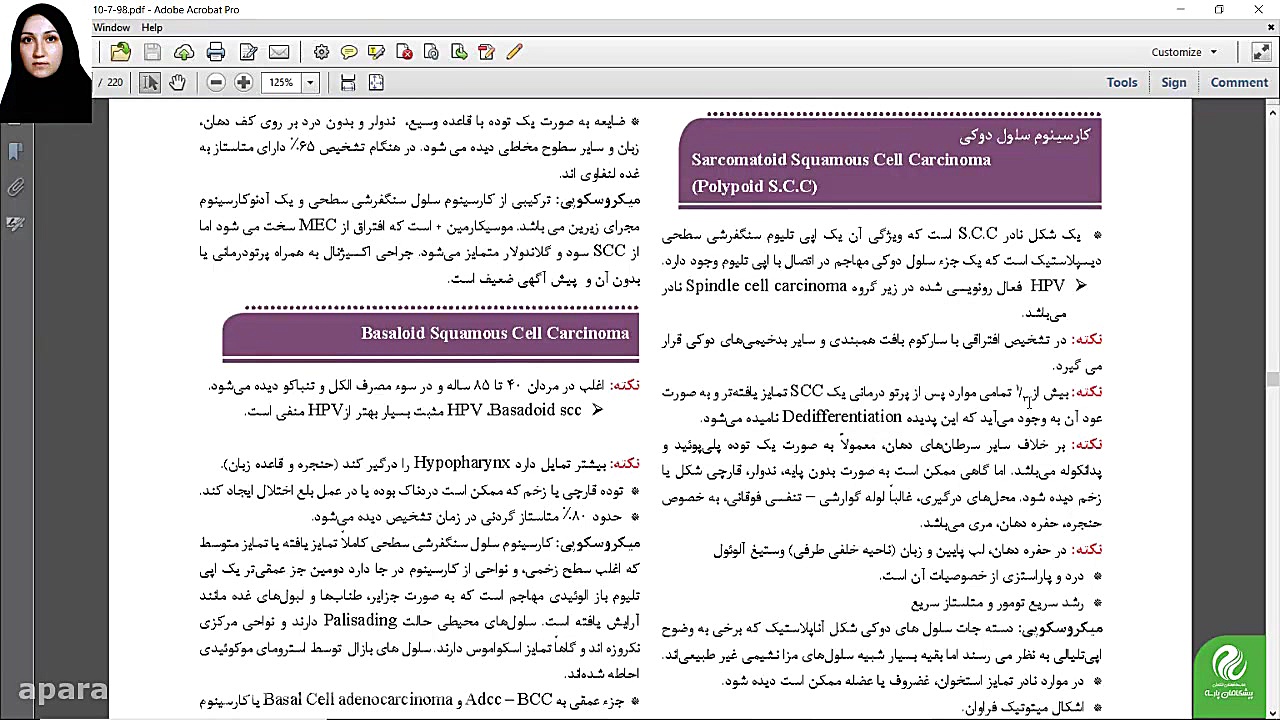The image size is (1280, 720).
Task: Zoom out with the minus button
Action: tap(216, 82)
